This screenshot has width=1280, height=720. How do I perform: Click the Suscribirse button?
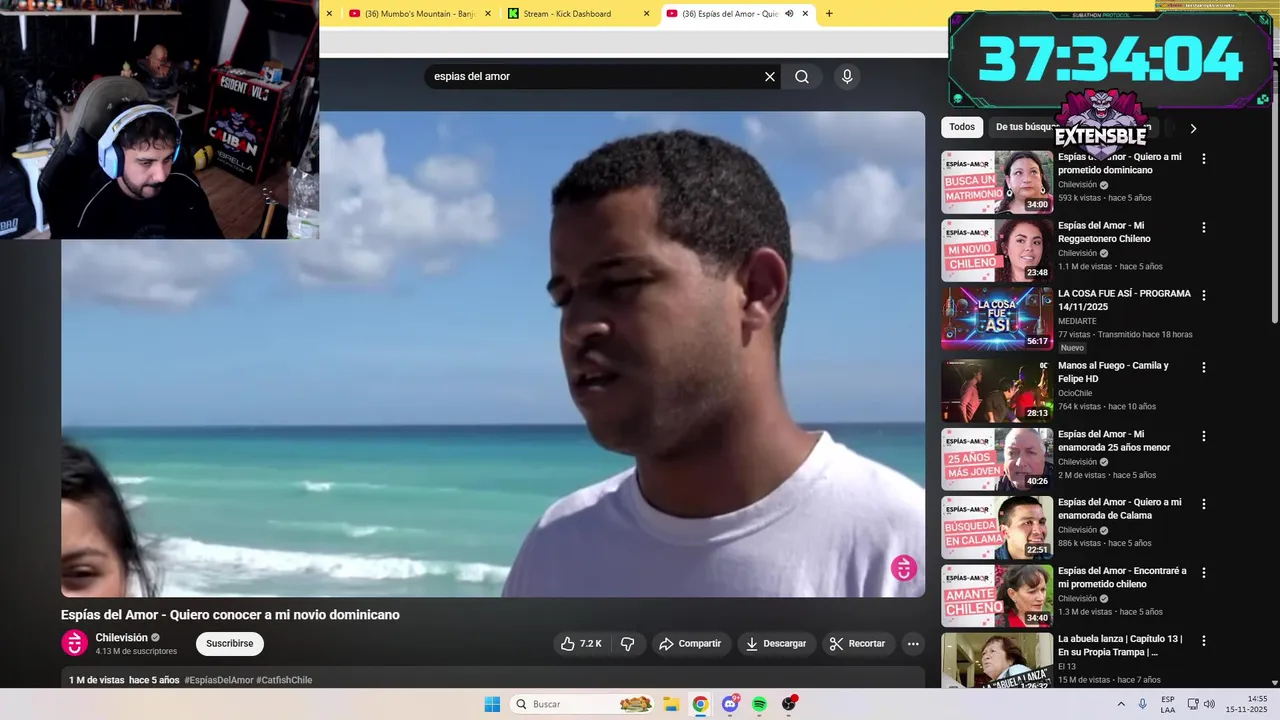(230, 644)
